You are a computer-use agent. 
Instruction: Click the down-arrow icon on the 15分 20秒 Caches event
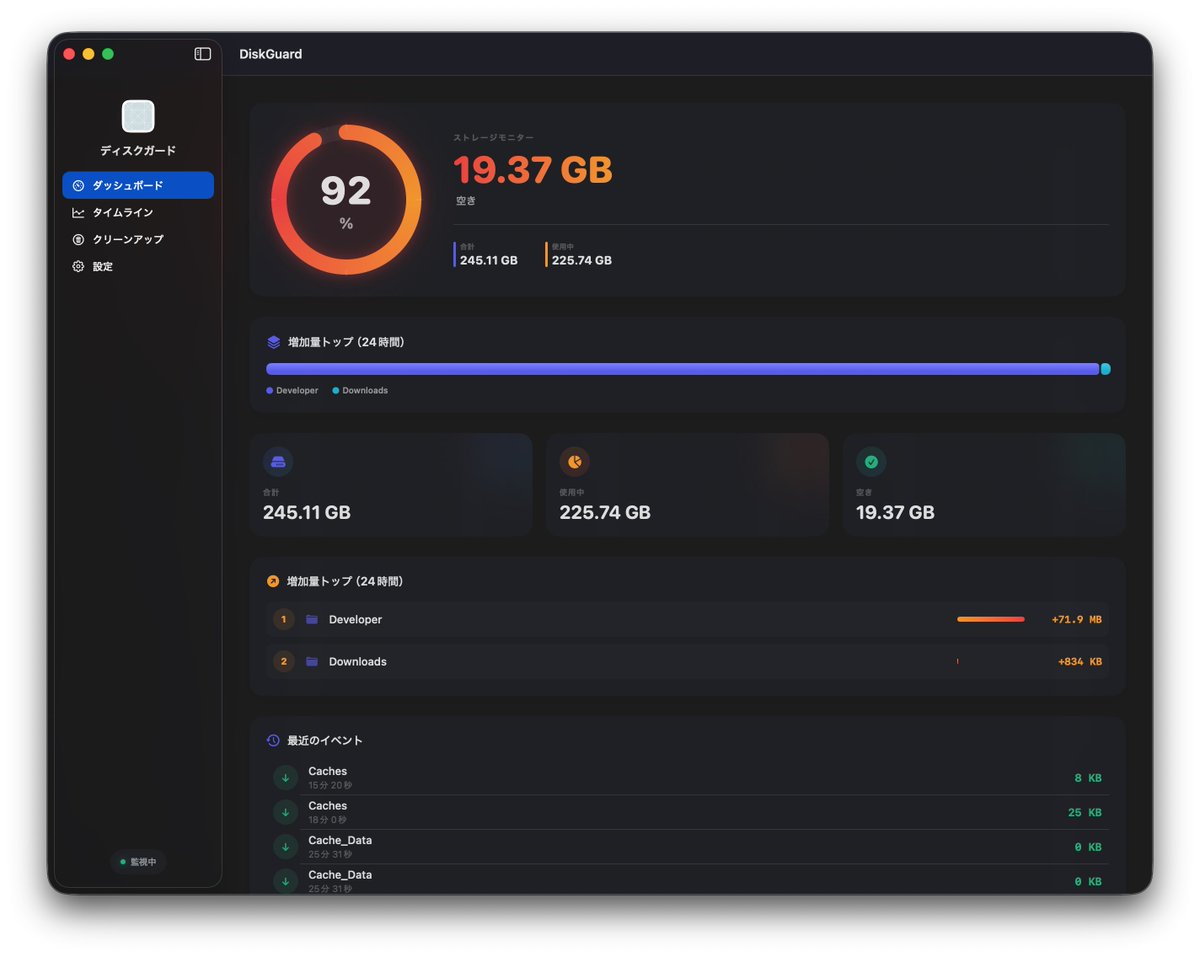[x=285, y=778]
